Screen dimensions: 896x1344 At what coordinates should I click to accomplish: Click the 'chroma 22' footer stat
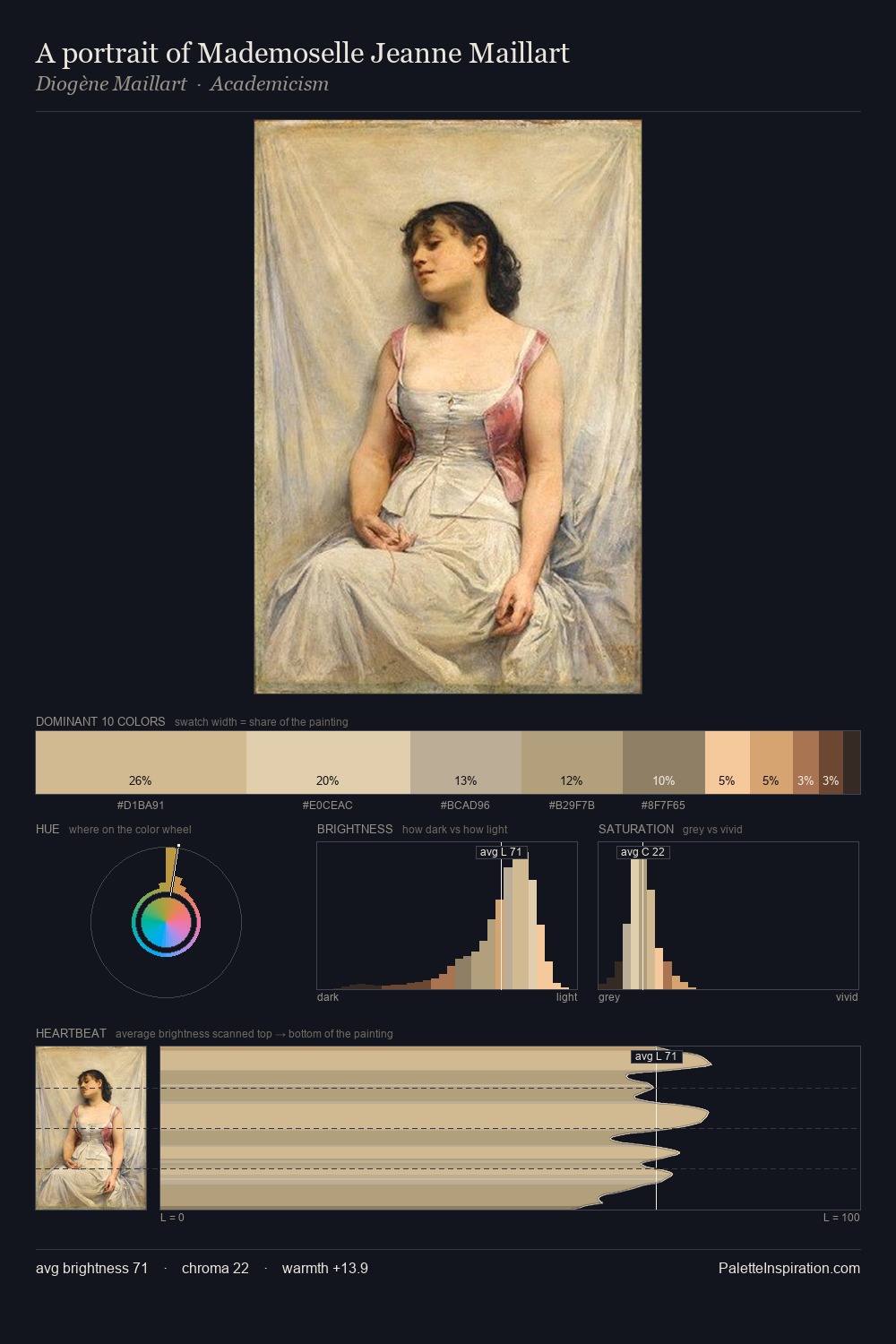(x=215, y=1268)
